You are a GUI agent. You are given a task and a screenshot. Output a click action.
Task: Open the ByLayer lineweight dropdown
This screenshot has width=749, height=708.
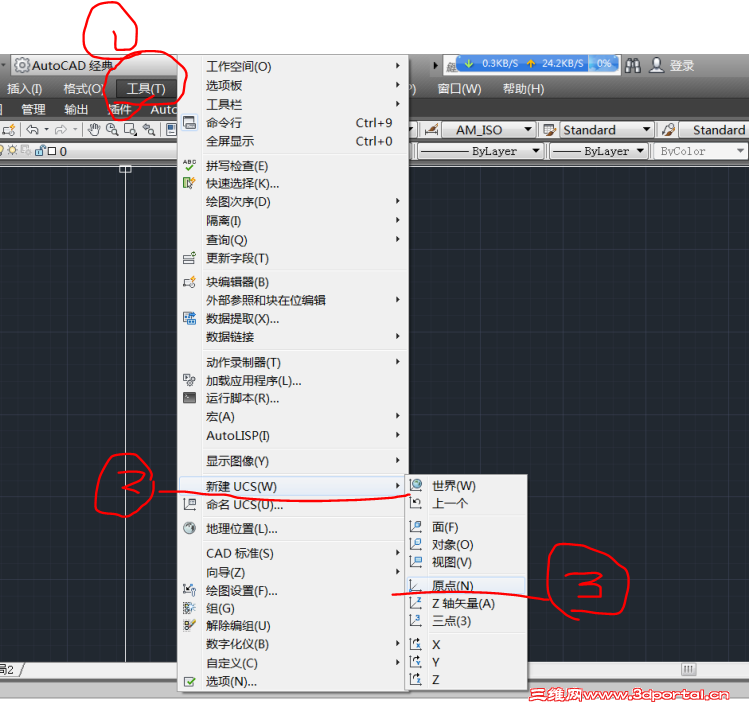point(599,151)
